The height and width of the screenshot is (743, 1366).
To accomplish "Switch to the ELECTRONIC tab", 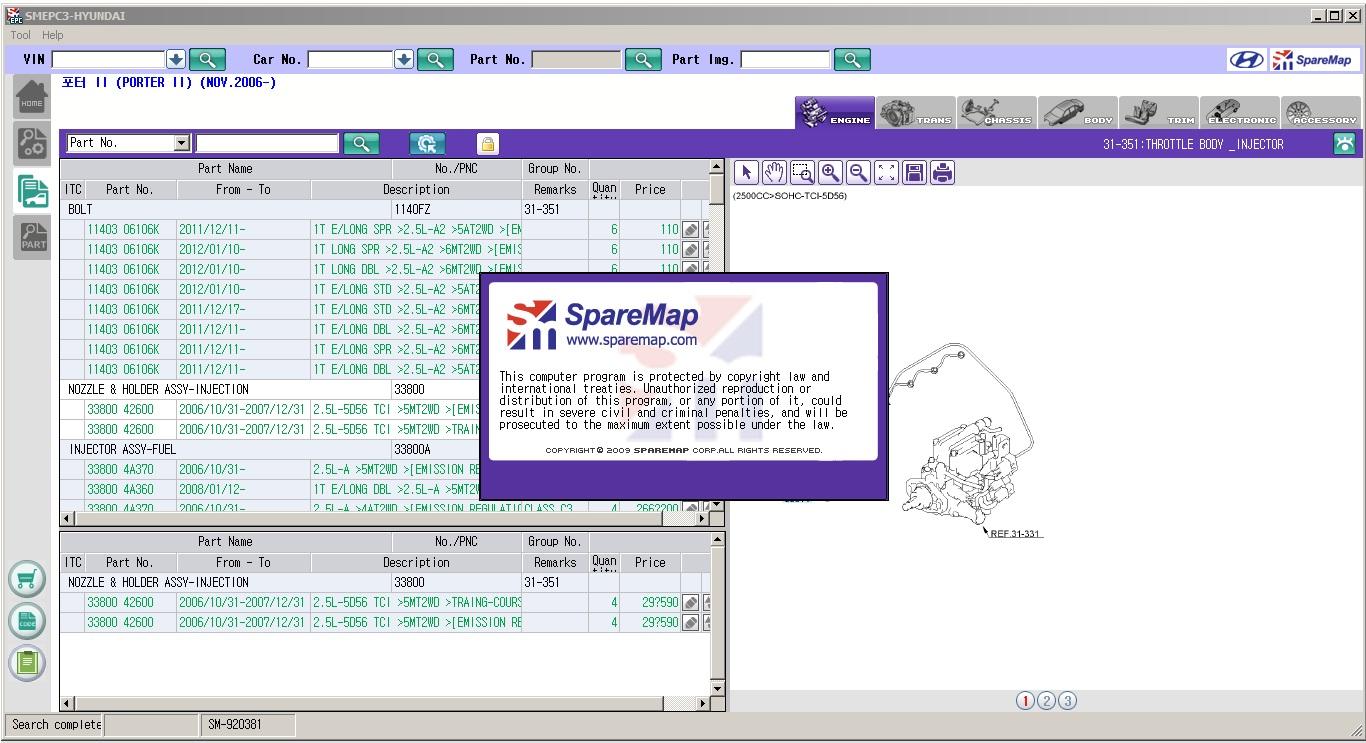I will (1240, 113).
